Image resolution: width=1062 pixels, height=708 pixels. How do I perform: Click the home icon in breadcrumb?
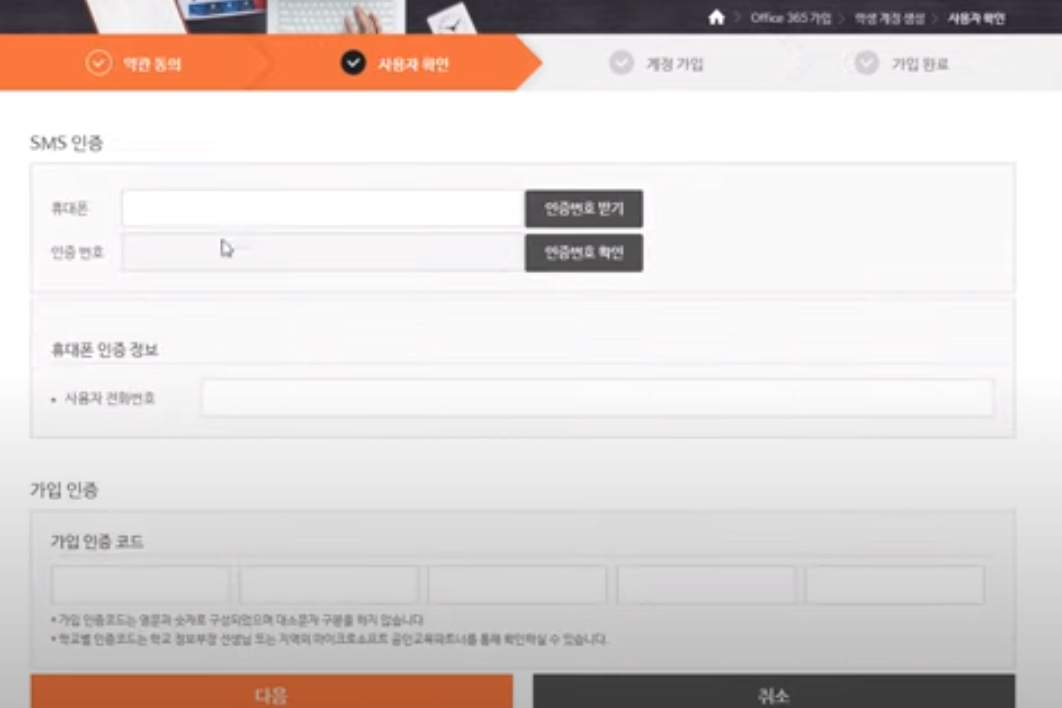click(x=716, y=18)
